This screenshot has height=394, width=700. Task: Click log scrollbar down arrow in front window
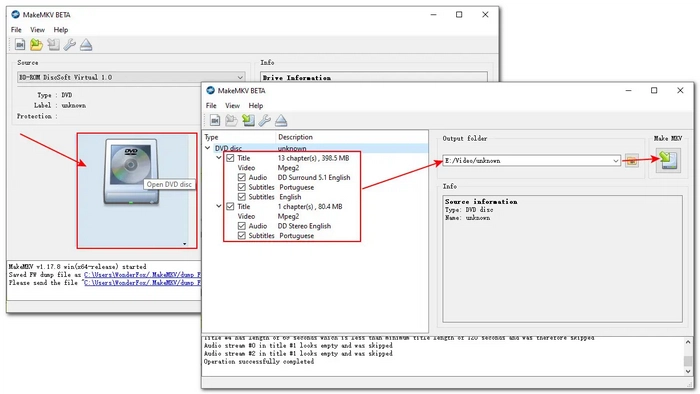pyautogui.click(x=688, y=371)
